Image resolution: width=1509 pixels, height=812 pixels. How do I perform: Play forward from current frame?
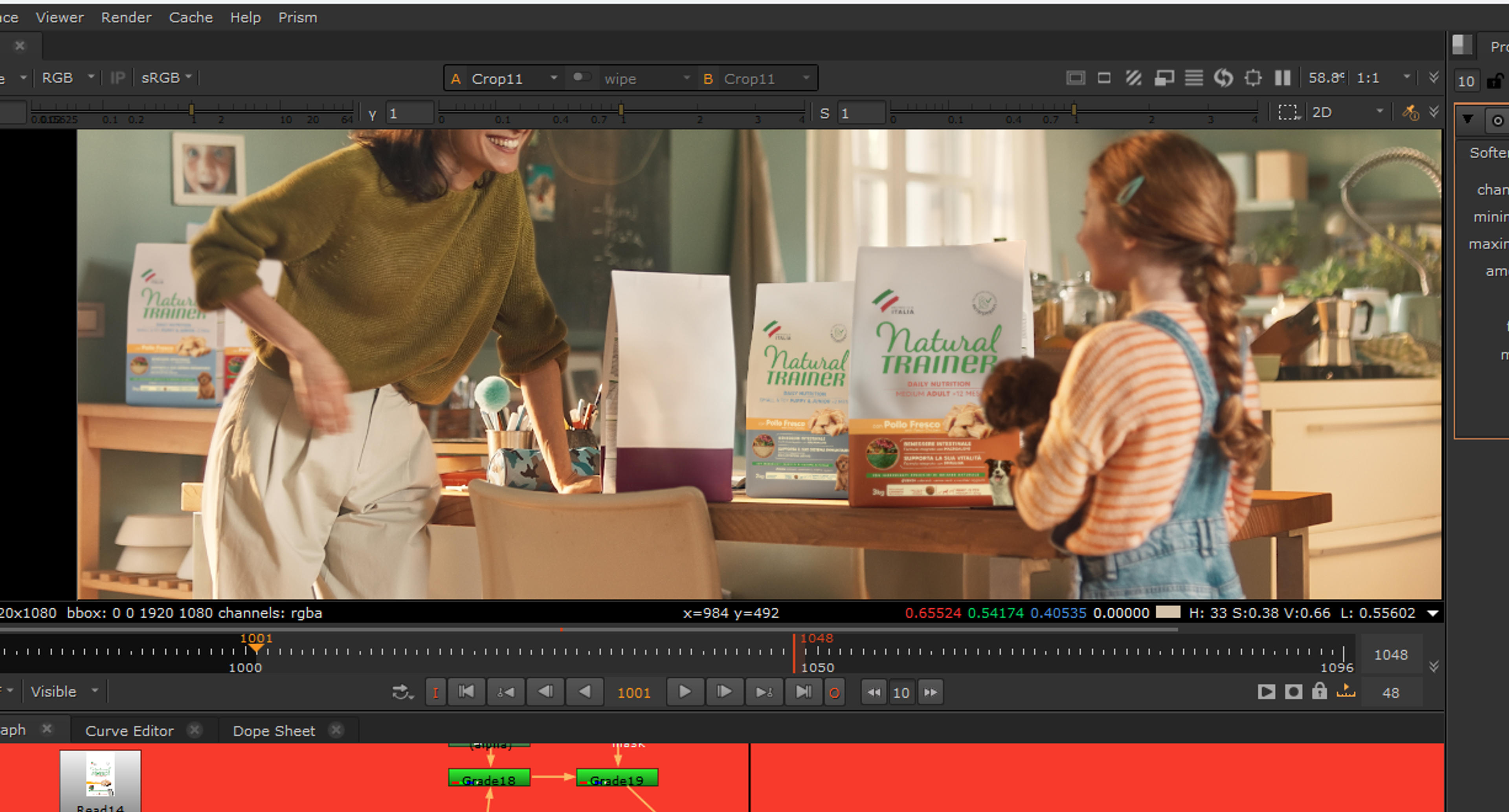(x=684, y=692)
